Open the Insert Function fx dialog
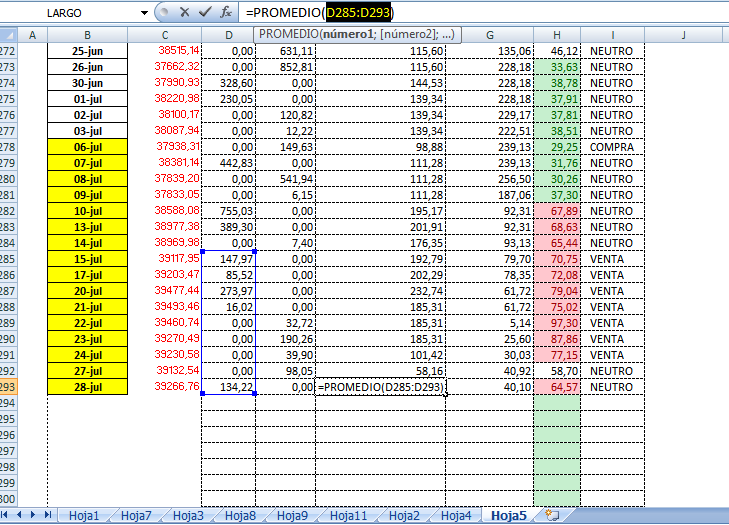 click(x=226, y=12)
